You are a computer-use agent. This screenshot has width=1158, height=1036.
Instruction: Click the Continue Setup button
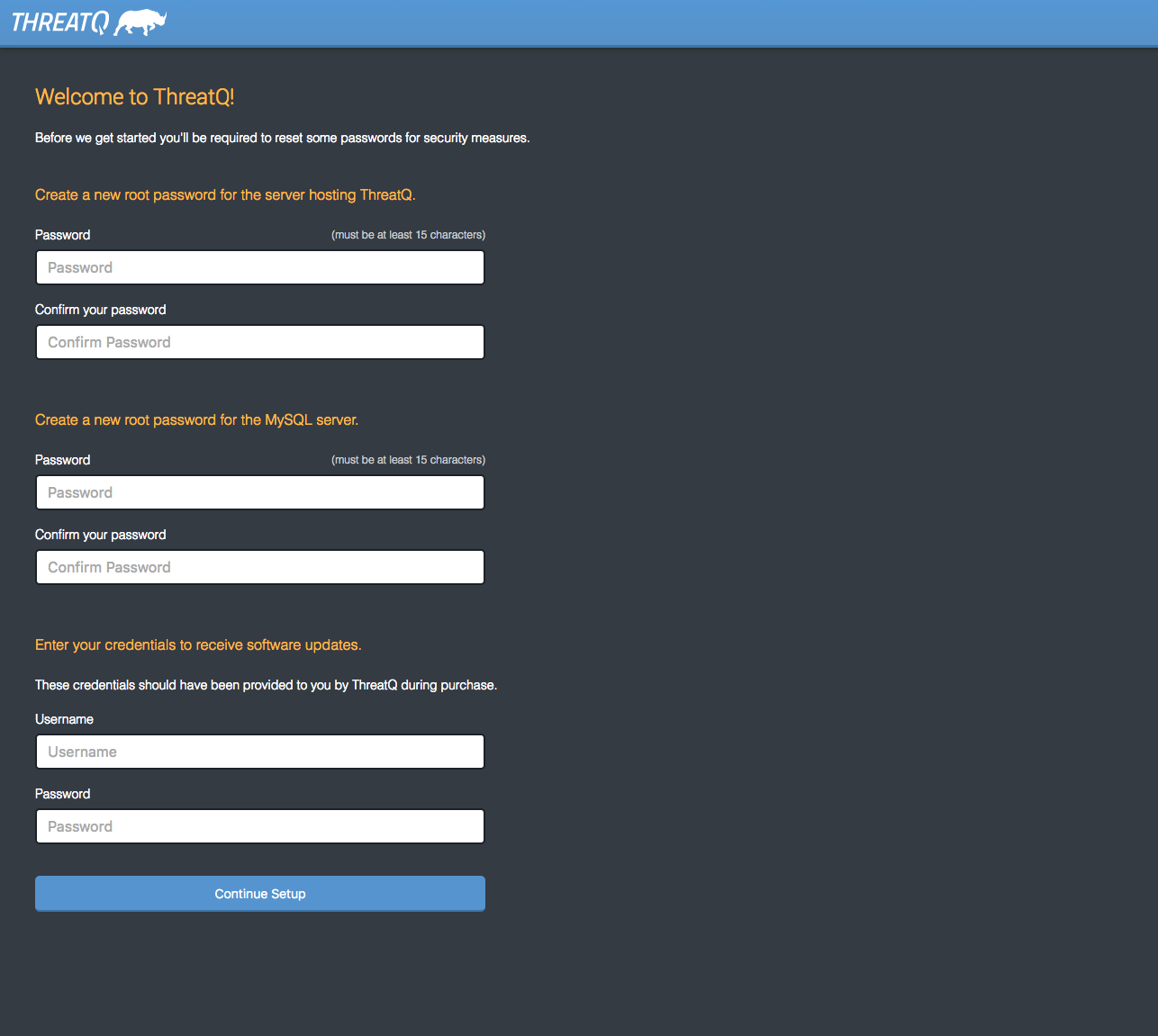coord(260,894)
